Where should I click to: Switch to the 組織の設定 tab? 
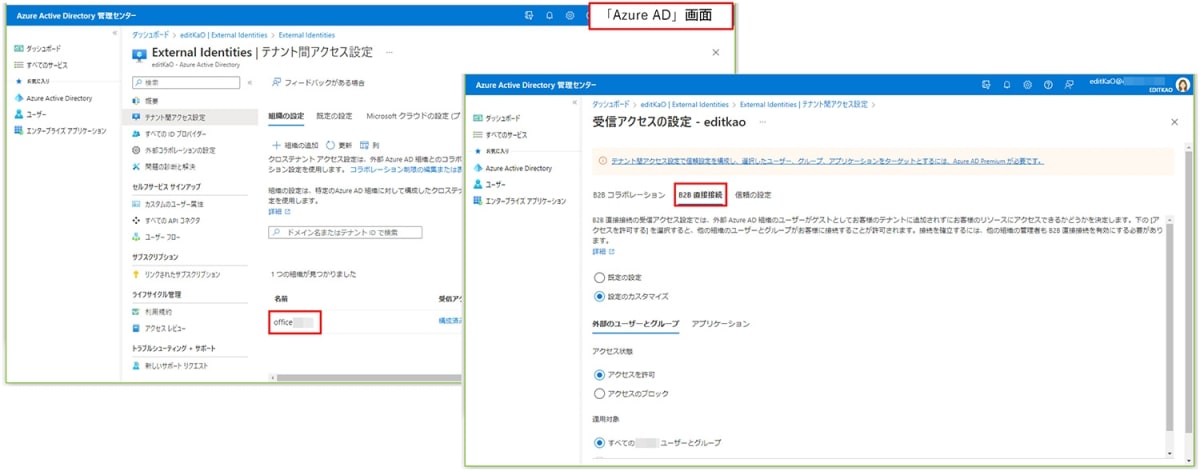(x=287, y=117)
